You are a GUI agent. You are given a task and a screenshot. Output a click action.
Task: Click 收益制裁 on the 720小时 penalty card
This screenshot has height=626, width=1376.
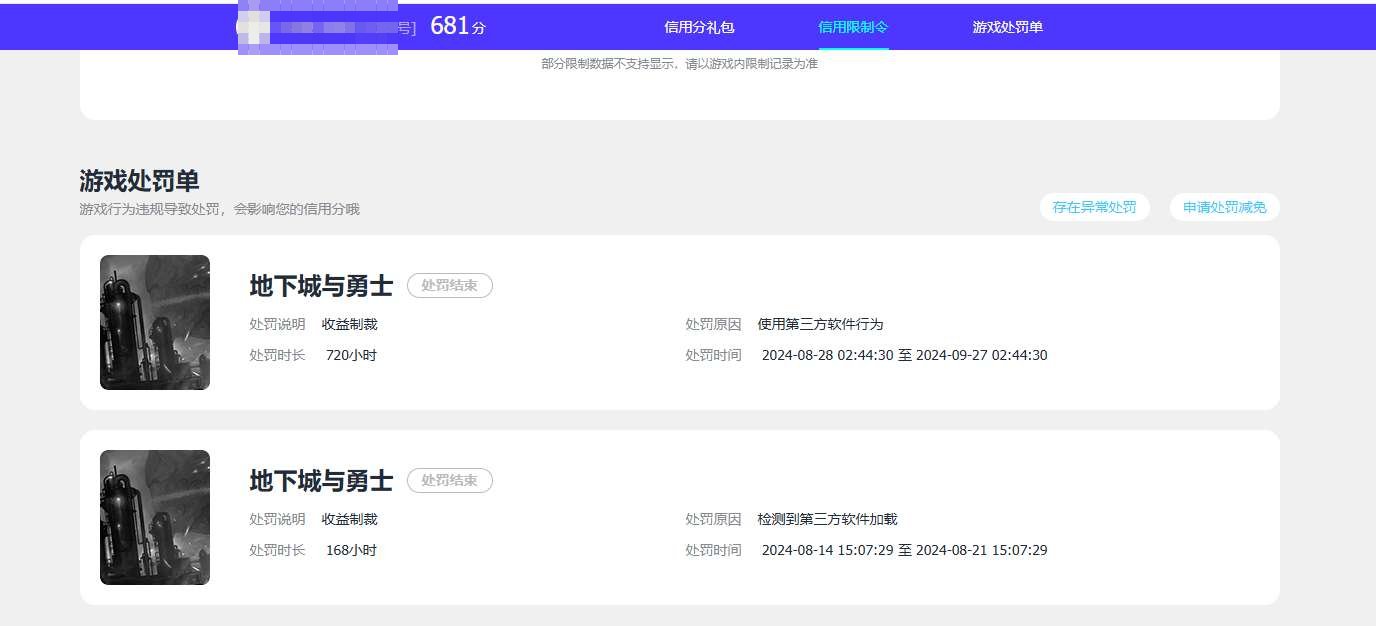pos(349,324)
